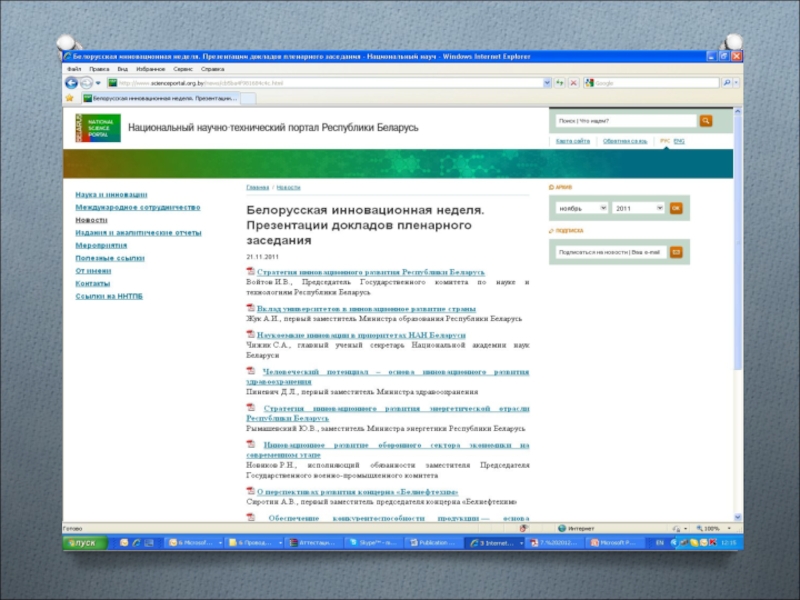This screenshot has height=600, width=800.
Task: Click the scrollbar down arrow
Action: [737, 517]
